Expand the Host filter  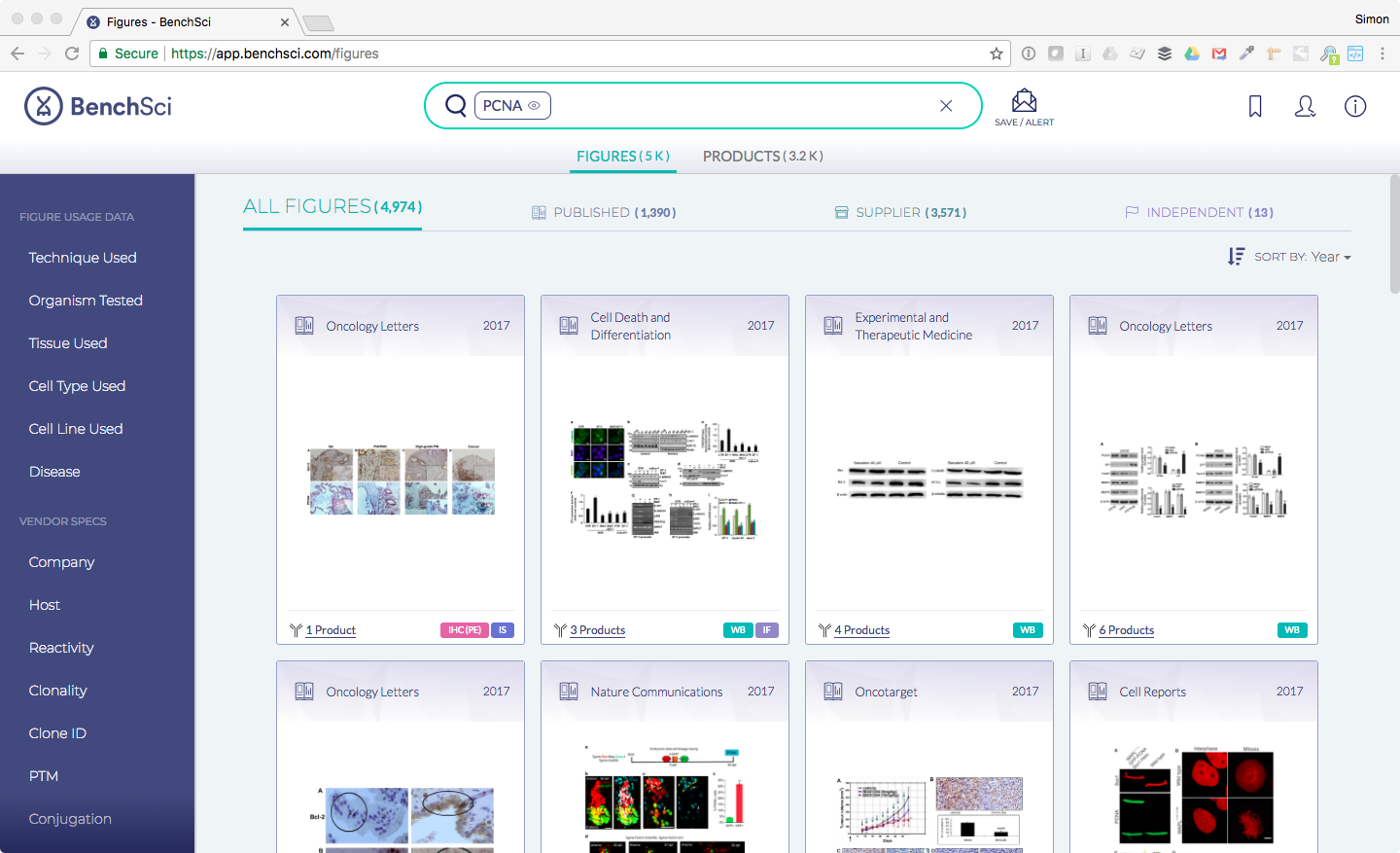tap(44, 605)
